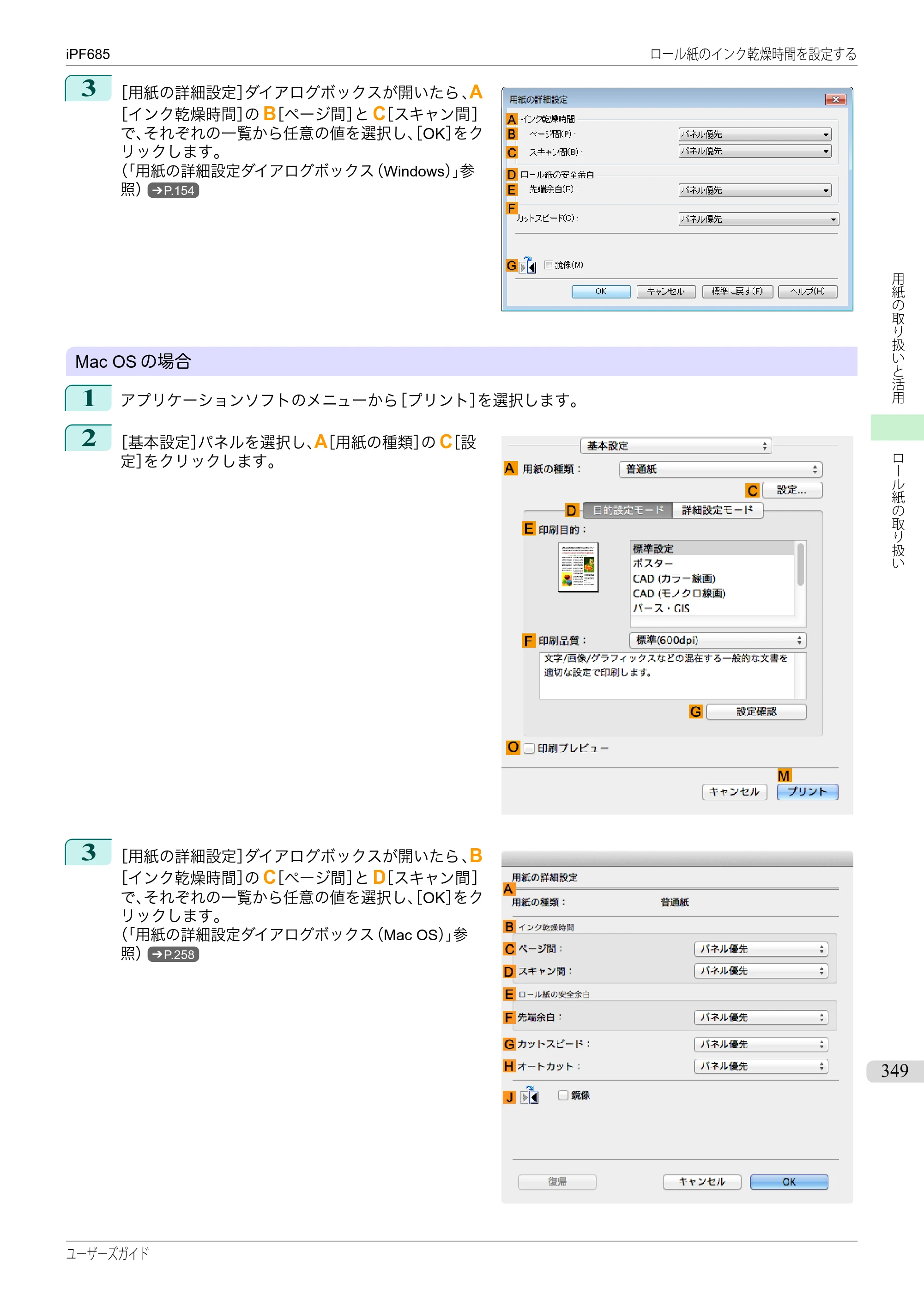
Task: Enable 鏡像 checkbox in Mac paper settings
Action: [x=563, y=1094]
